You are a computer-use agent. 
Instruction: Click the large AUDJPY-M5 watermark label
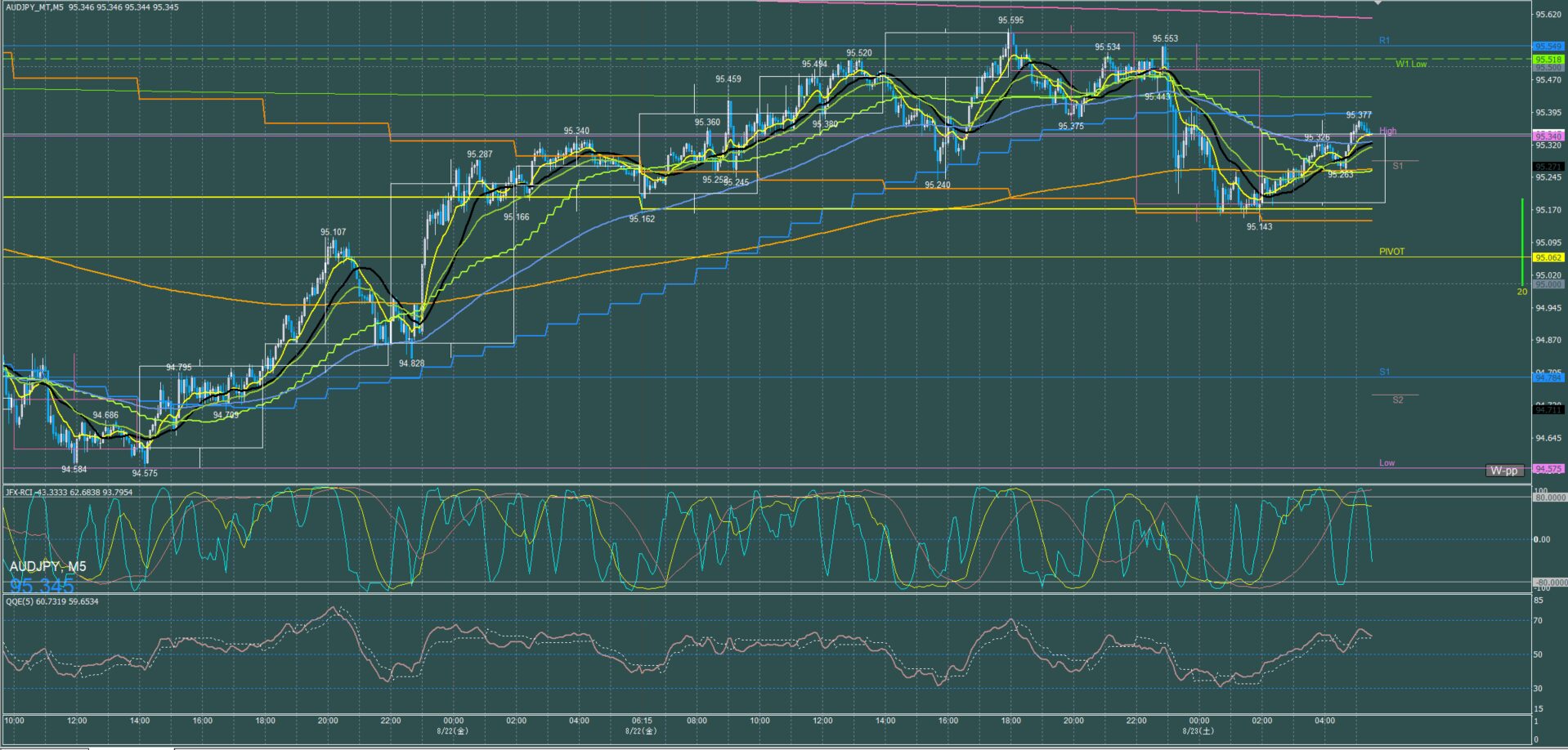click(x=47, y=566)
